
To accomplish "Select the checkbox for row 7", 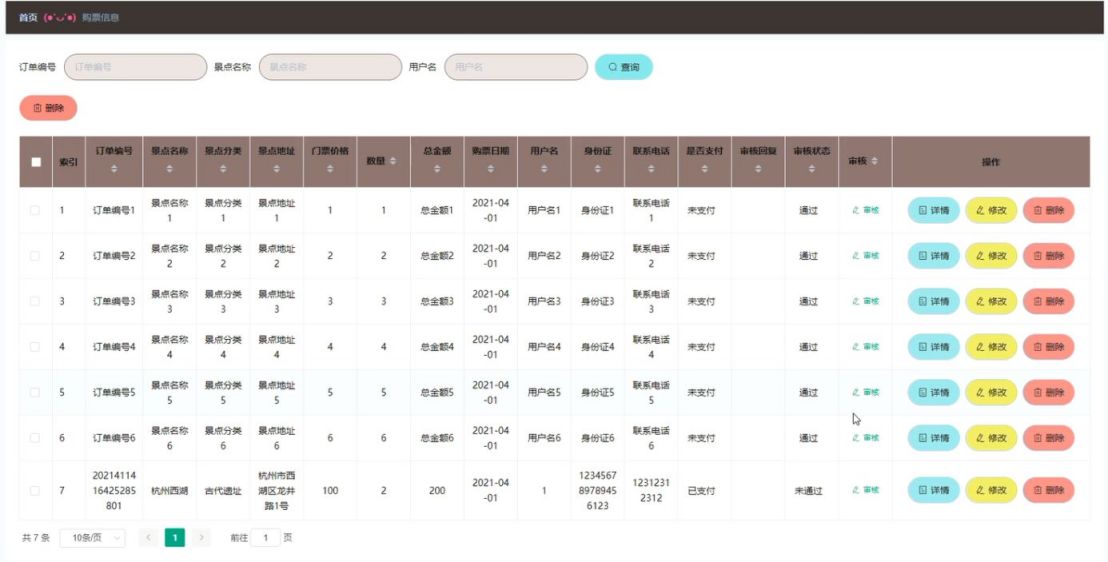I will tap(35, 491).
